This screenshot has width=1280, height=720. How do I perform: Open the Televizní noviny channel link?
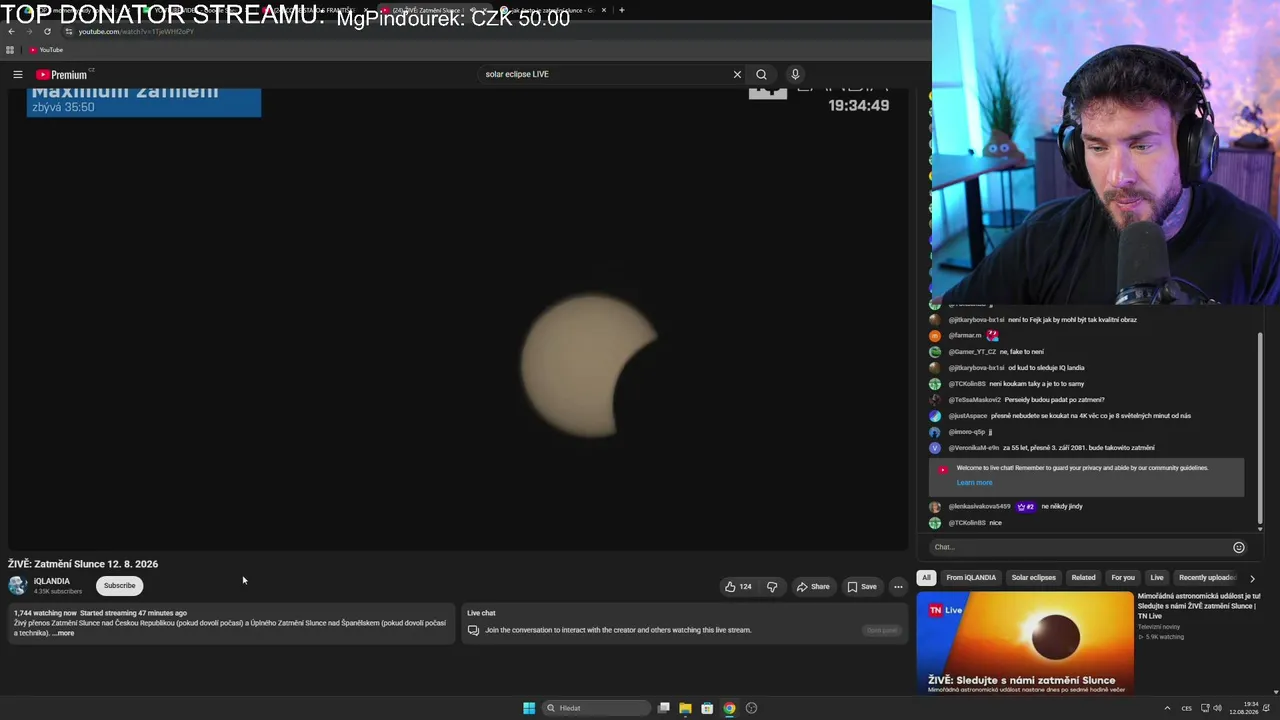1161,627
